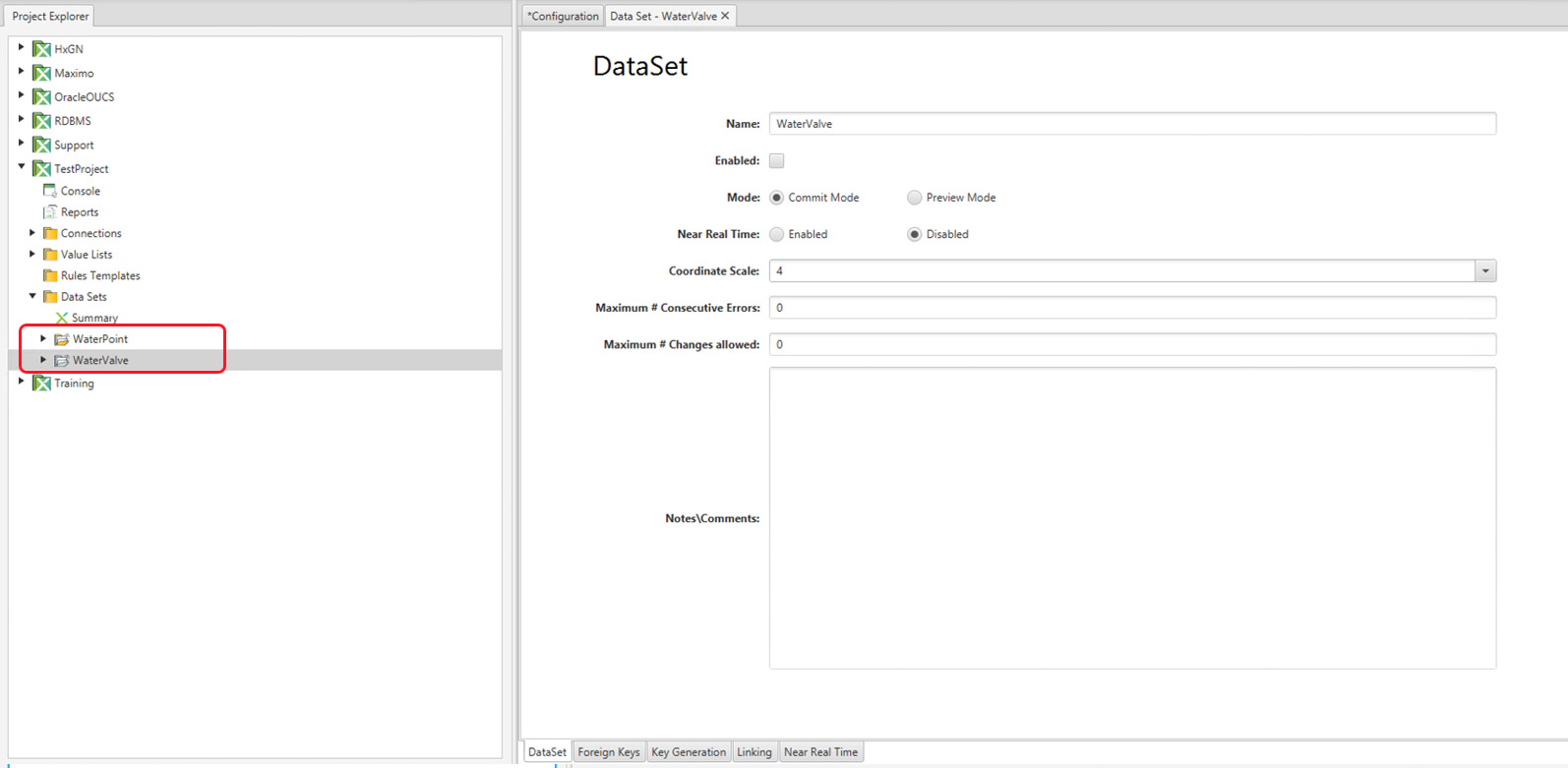Image resolution: width=1568 pixels, height=768 pixels.
Task: Select Commit Mode radio button
Action: pos(777,198)
